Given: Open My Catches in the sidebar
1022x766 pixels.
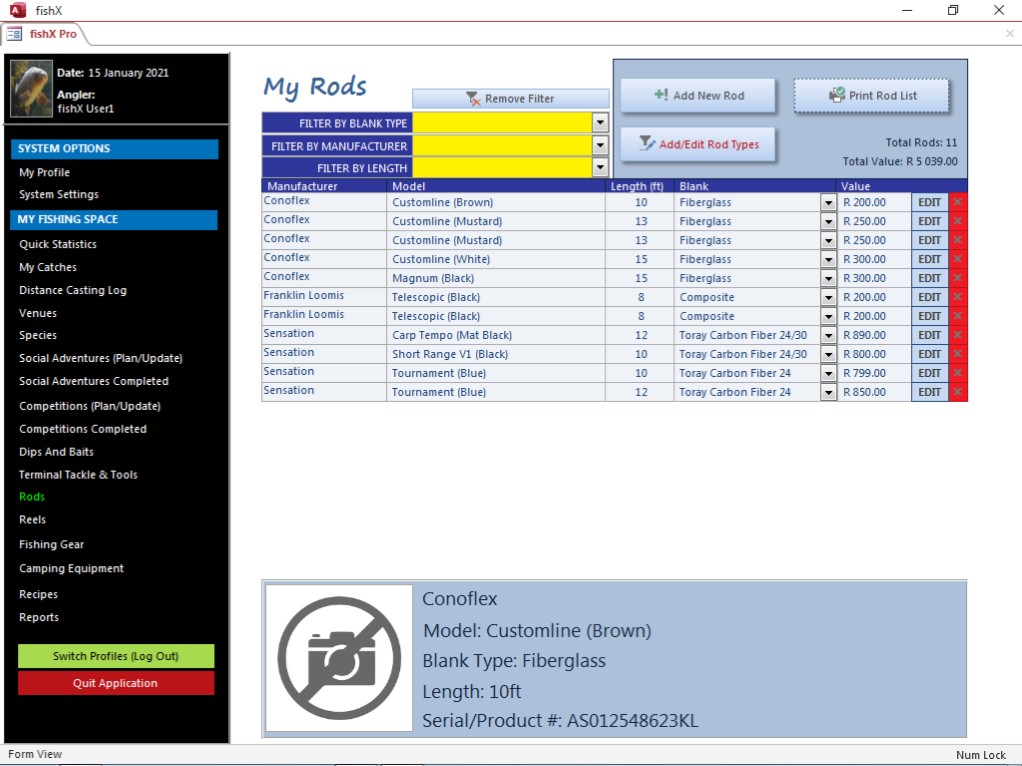Looking at the screenshot, I should coord(48,267).
